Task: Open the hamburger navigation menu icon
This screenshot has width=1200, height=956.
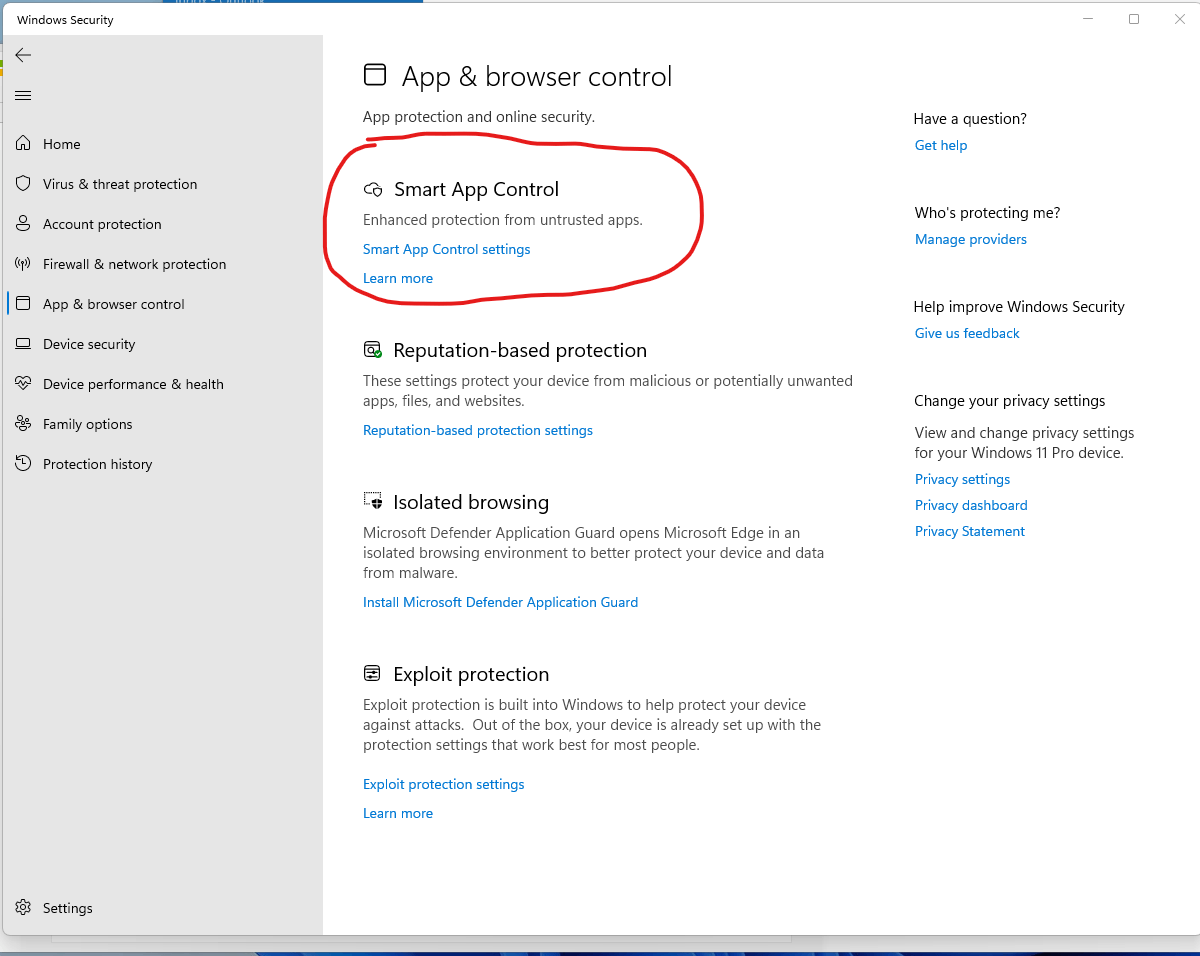Action: click(x=23, y=96)
